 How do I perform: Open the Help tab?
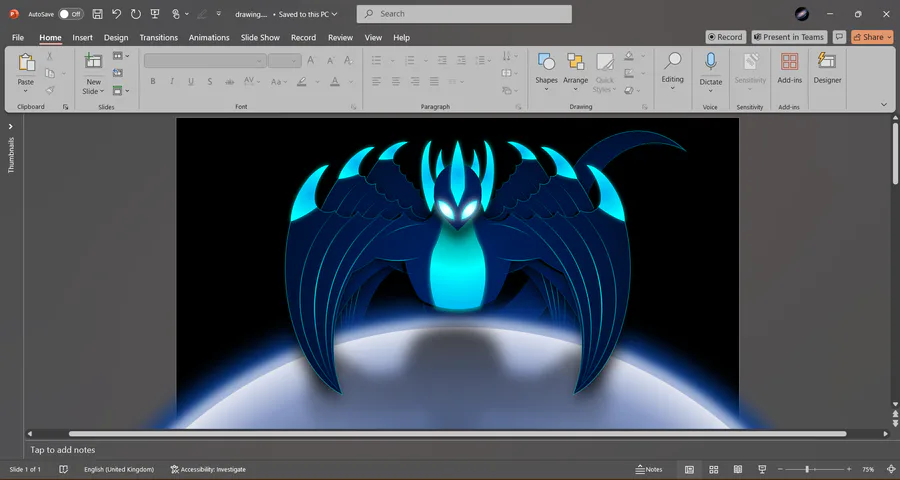401,37
